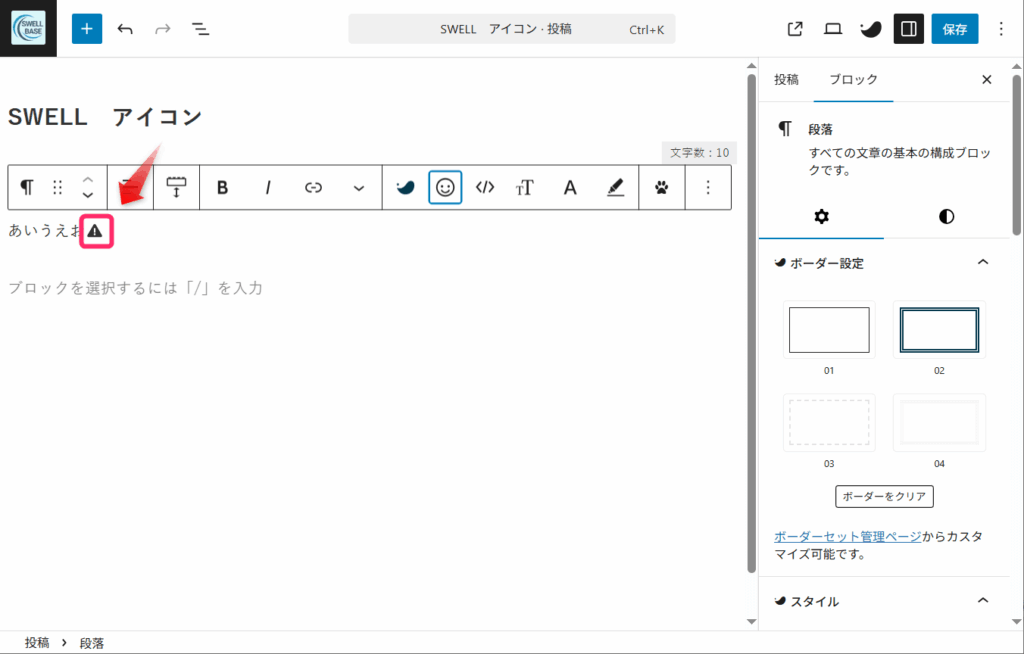
Task: Click the empty block placeholder text
Action: (x=135, y=288)
